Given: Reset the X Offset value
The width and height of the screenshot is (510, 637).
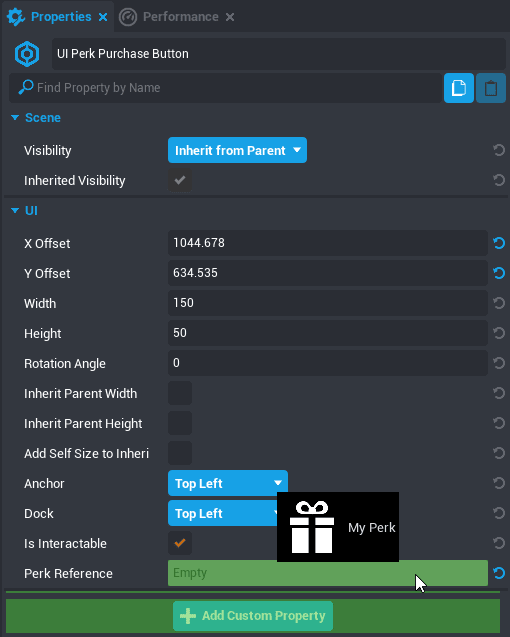Looking at the screenshot, I should [499, 243].
